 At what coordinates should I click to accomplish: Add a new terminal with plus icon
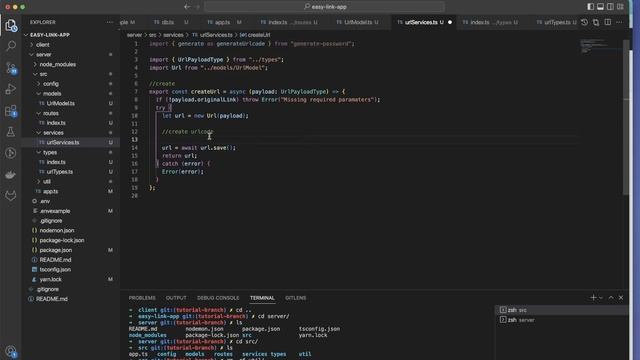[593, 298]
